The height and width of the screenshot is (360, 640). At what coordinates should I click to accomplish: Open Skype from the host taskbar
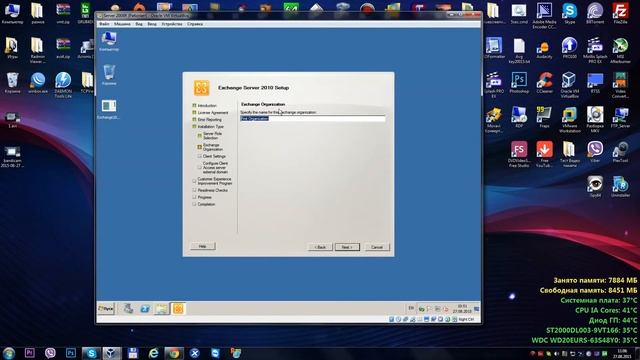click(91, 353)
